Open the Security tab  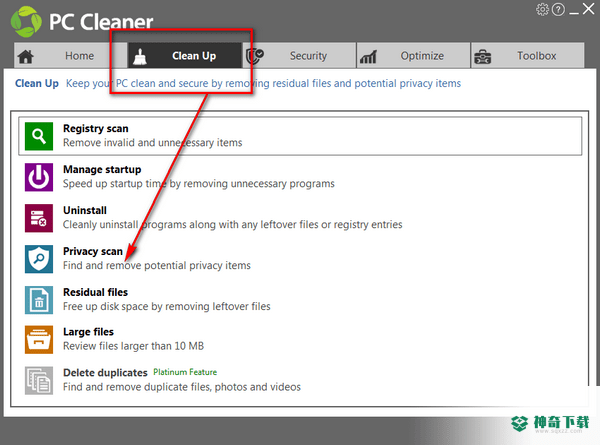[299, 55]
